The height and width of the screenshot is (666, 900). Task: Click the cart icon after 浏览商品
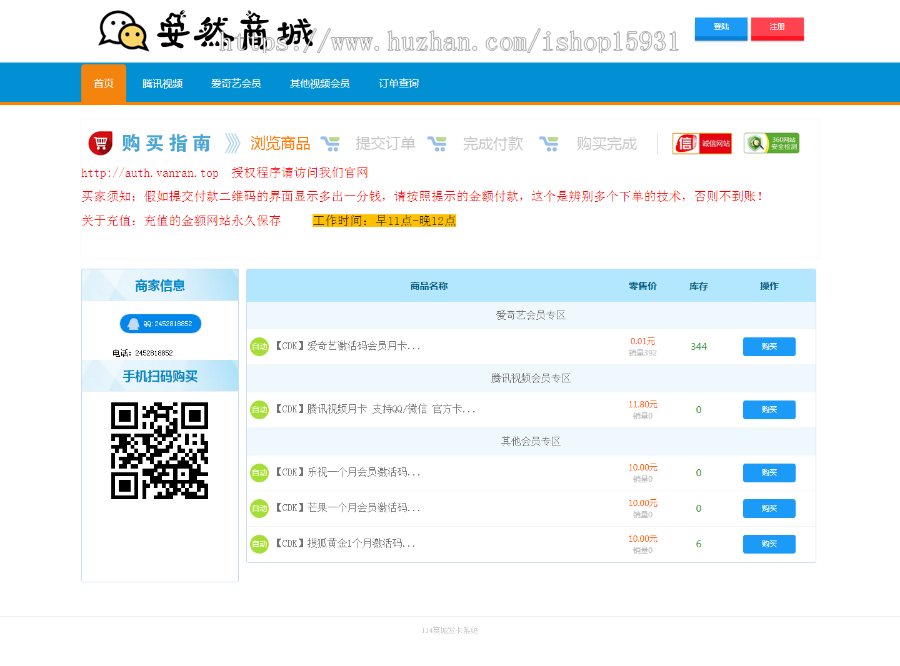[330, 144]
